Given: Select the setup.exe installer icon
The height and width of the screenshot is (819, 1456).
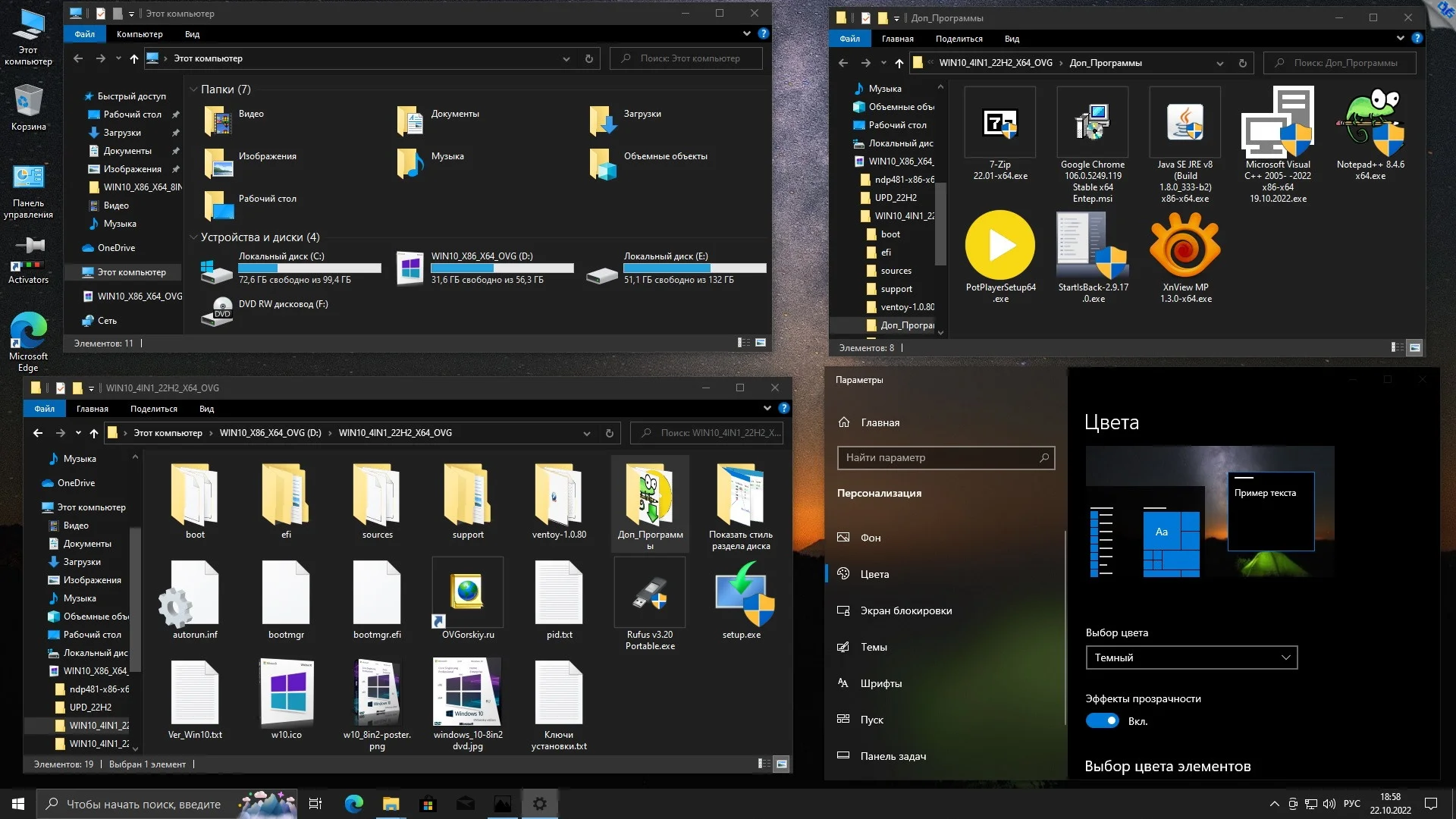Looking at the screenshot, I should (x=741, y=594).
